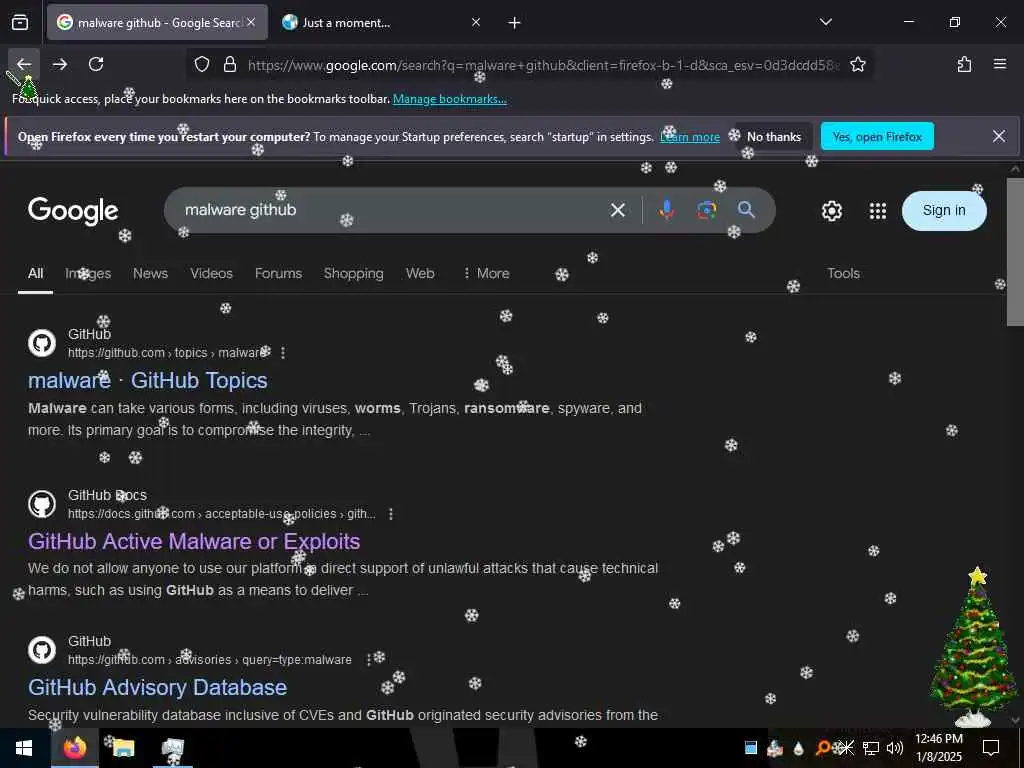1024x768 pixels.
Task: Open the Firefox extensions puzzle icon
Action: [x=964, y=64]
